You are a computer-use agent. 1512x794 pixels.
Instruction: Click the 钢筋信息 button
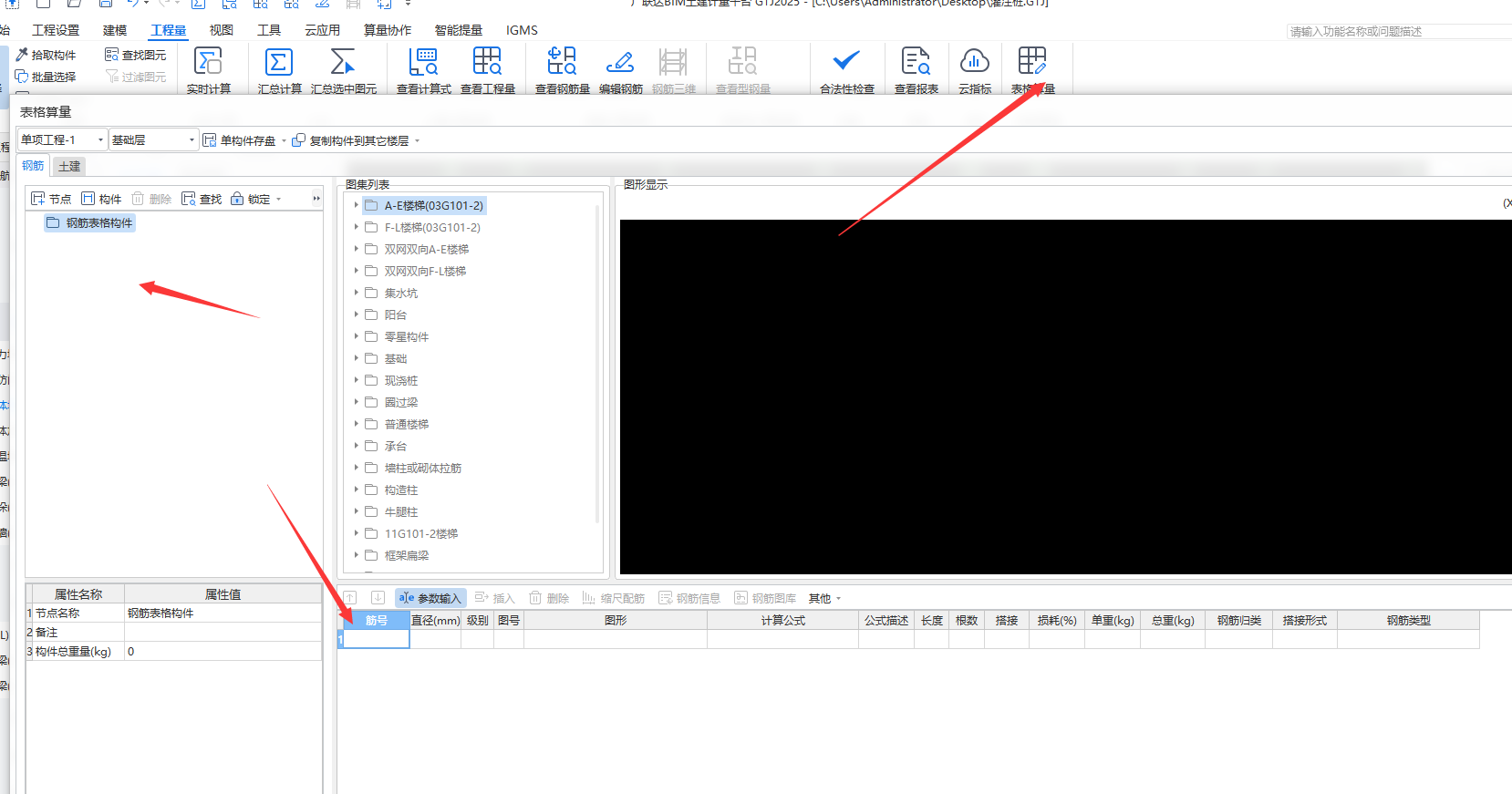pos(689,598)
